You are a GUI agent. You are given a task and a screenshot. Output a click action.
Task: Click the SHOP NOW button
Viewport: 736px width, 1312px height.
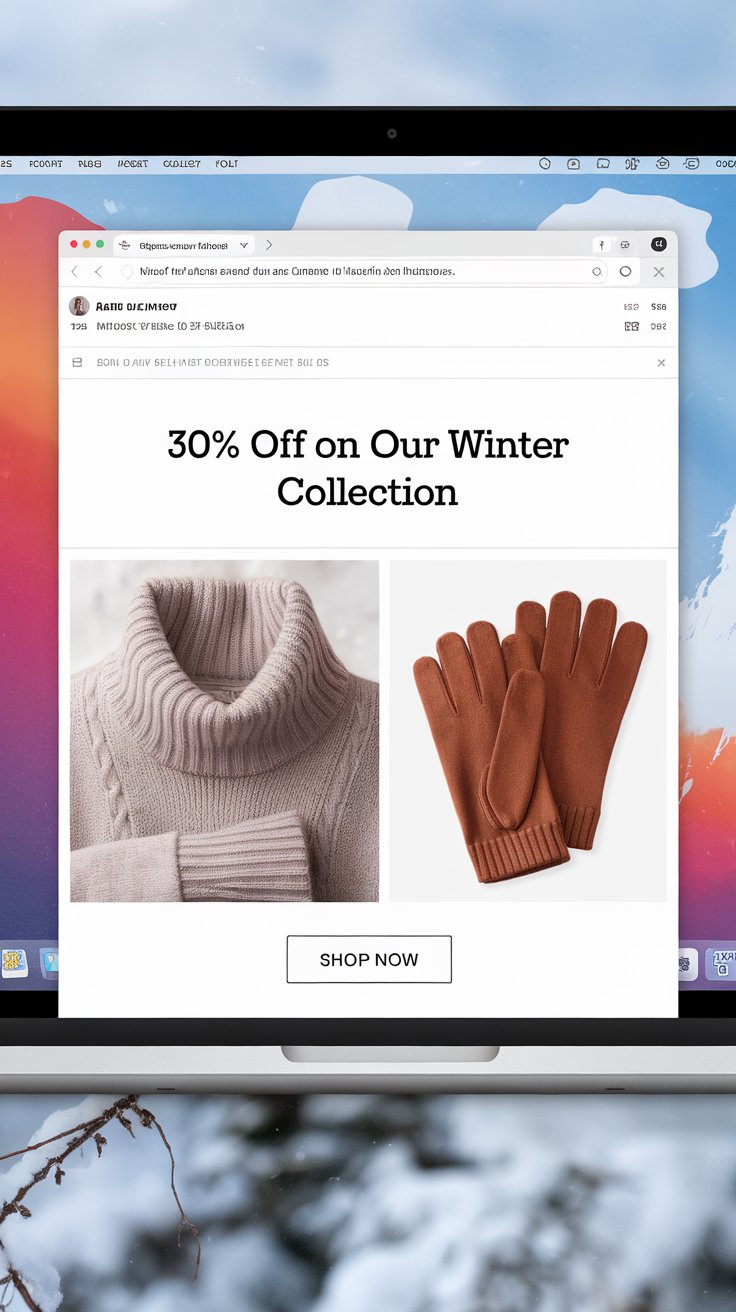point(369,959)
